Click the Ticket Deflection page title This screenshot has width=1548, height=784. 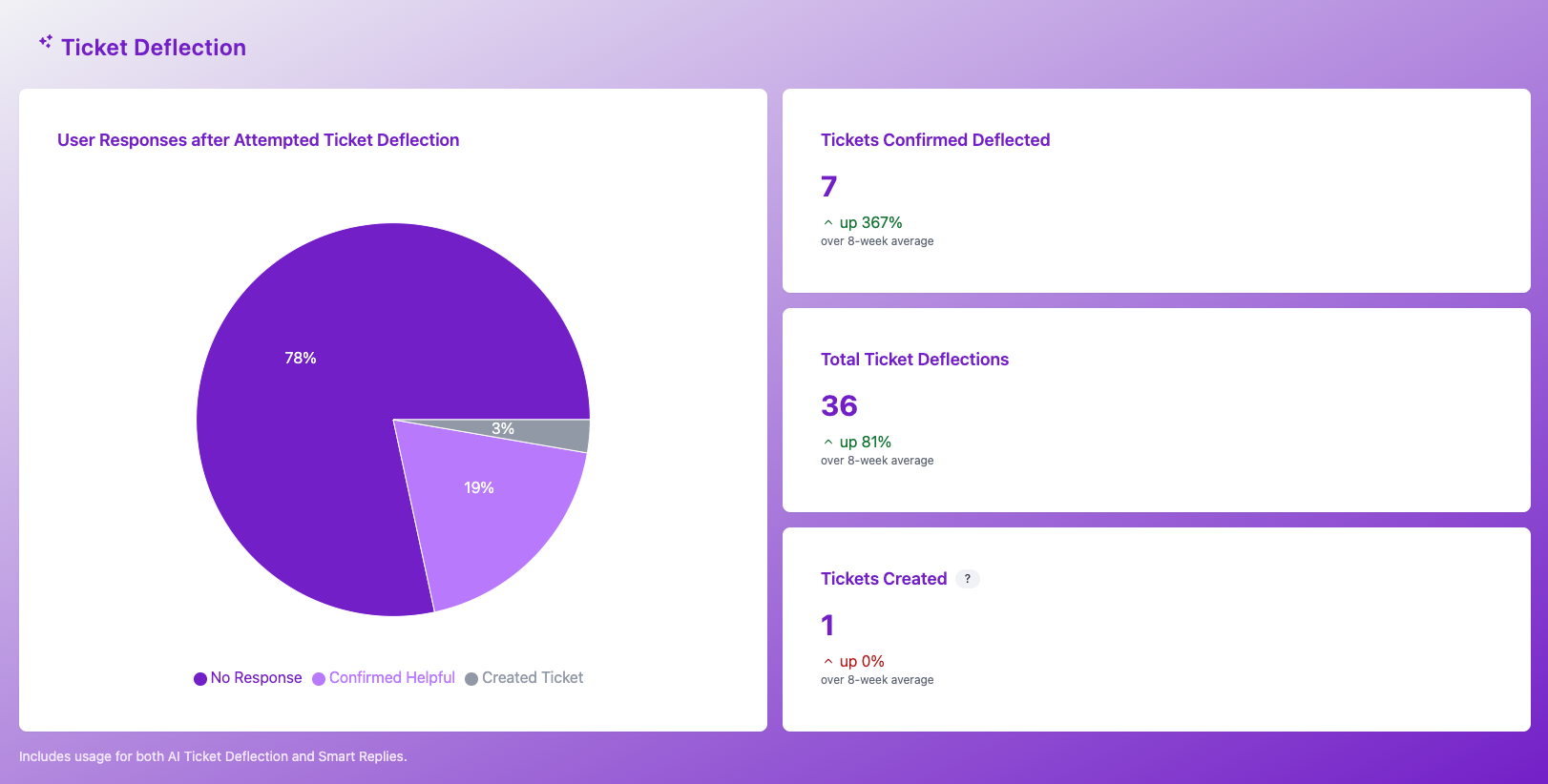click(154, 48)
